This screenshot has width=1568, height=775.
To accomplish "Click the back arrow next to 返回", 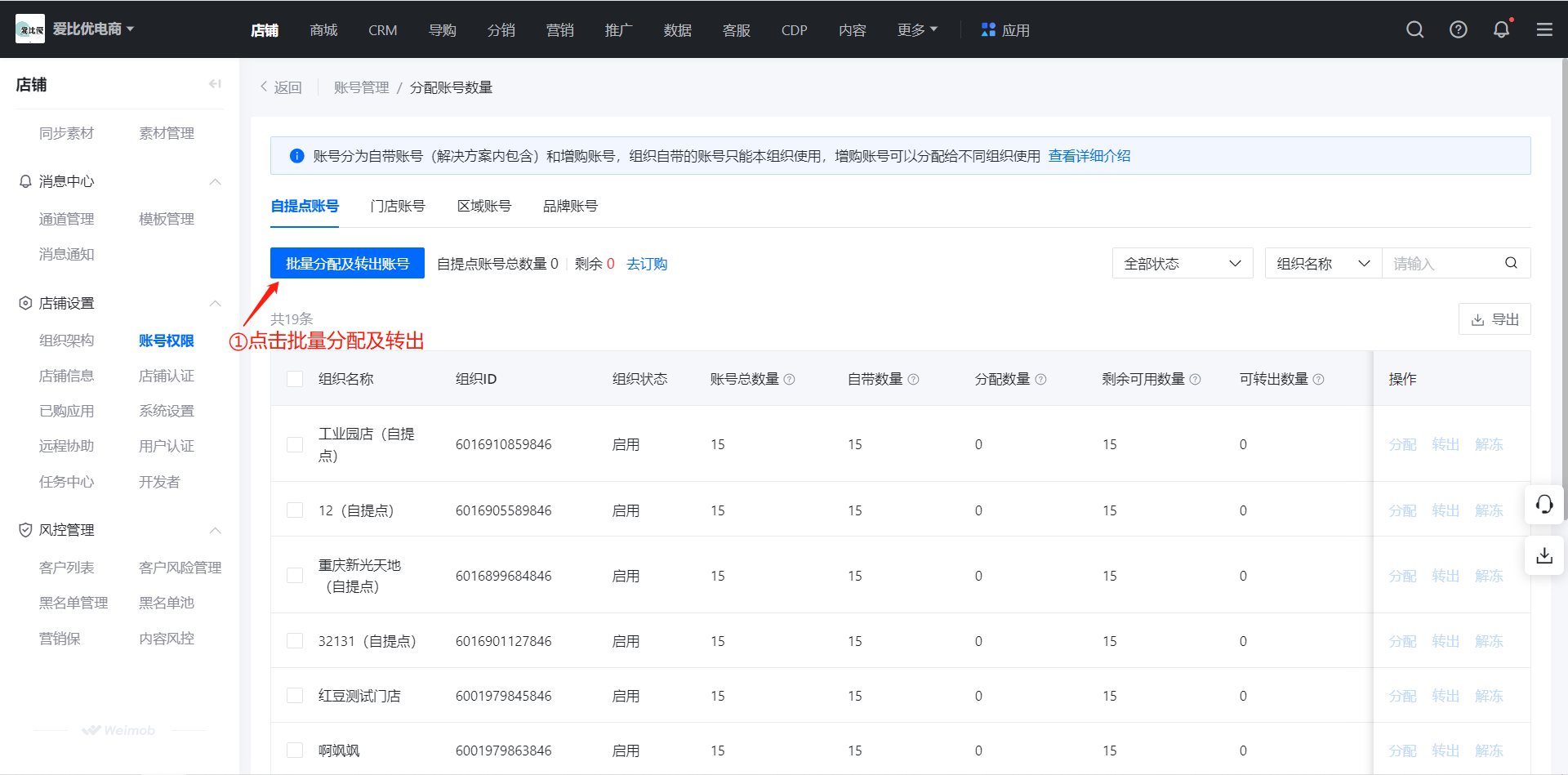I will pyautogui.click(x=264, y=87).
